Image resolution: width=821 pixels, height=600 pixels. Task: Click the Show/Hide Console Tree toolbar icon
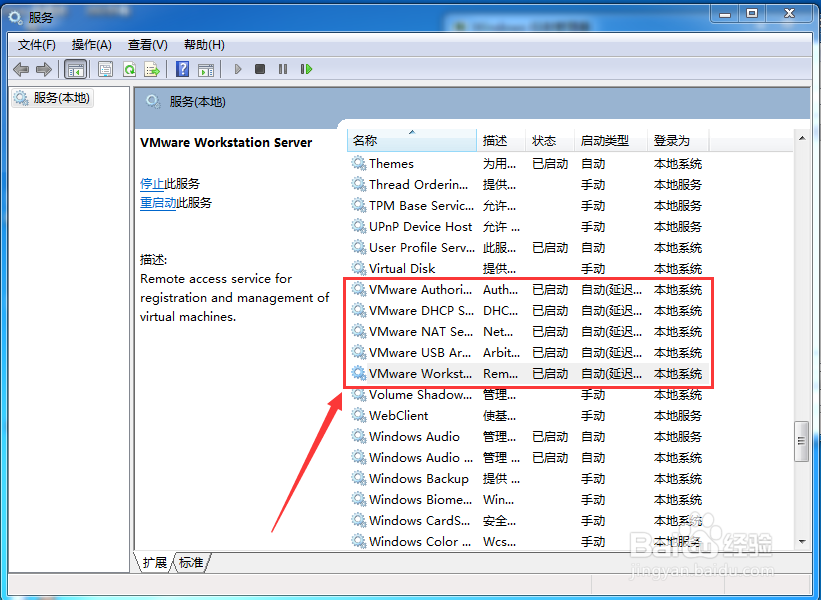[76, 69]
